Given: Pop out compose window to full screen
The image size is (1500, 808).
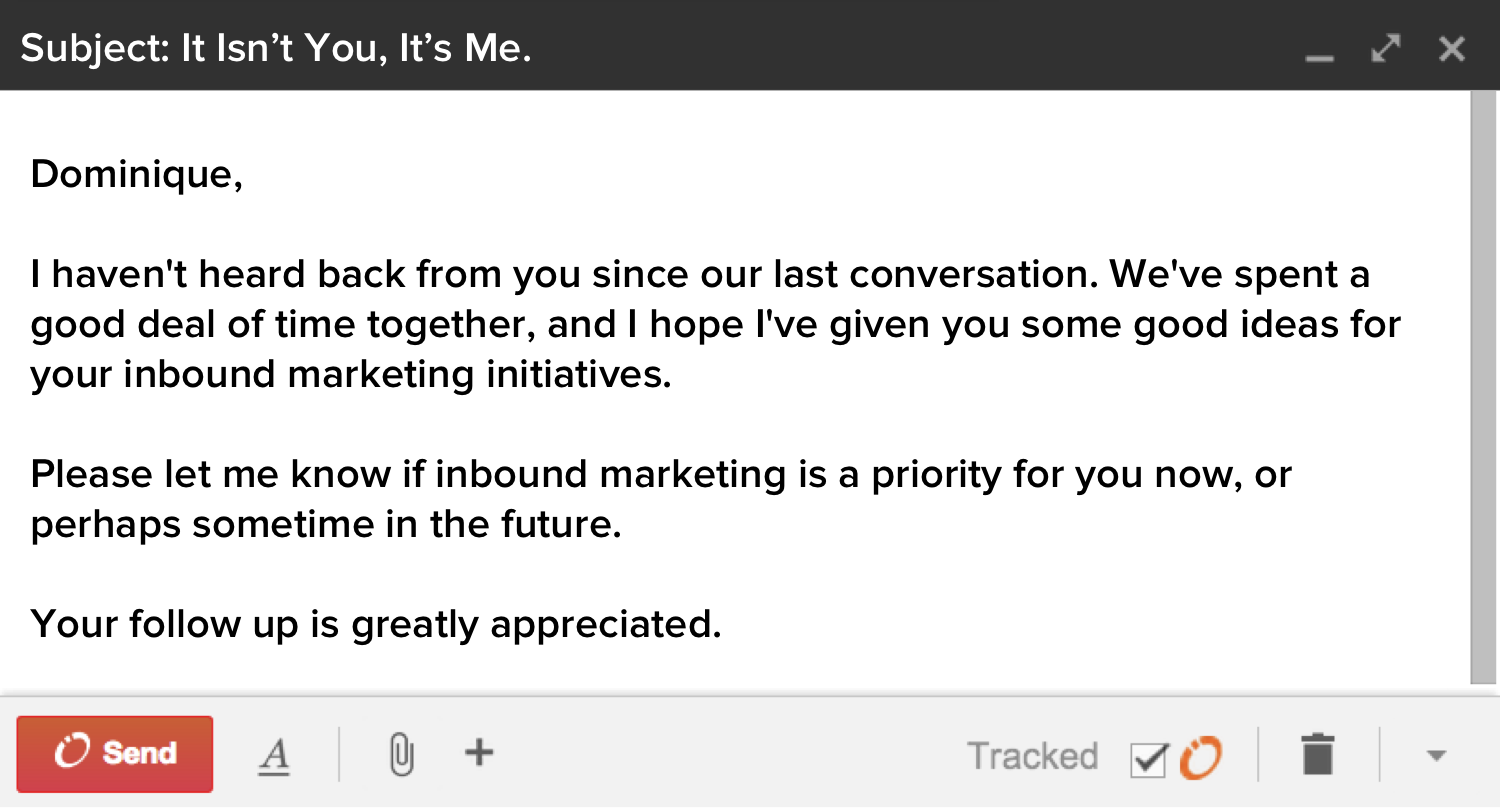Looking at the screenshot, I should point(1386,48).
